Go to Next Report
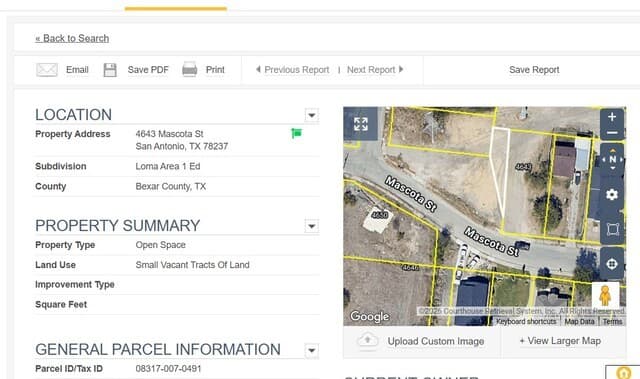The image size is (640, 379). [375, 70]
